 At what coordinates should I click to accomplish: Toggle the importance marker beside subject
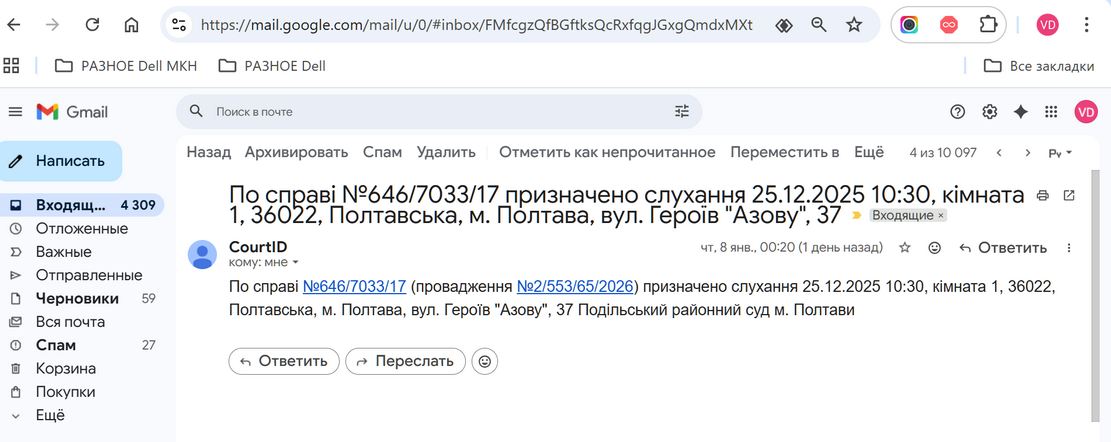coord(857,215)
